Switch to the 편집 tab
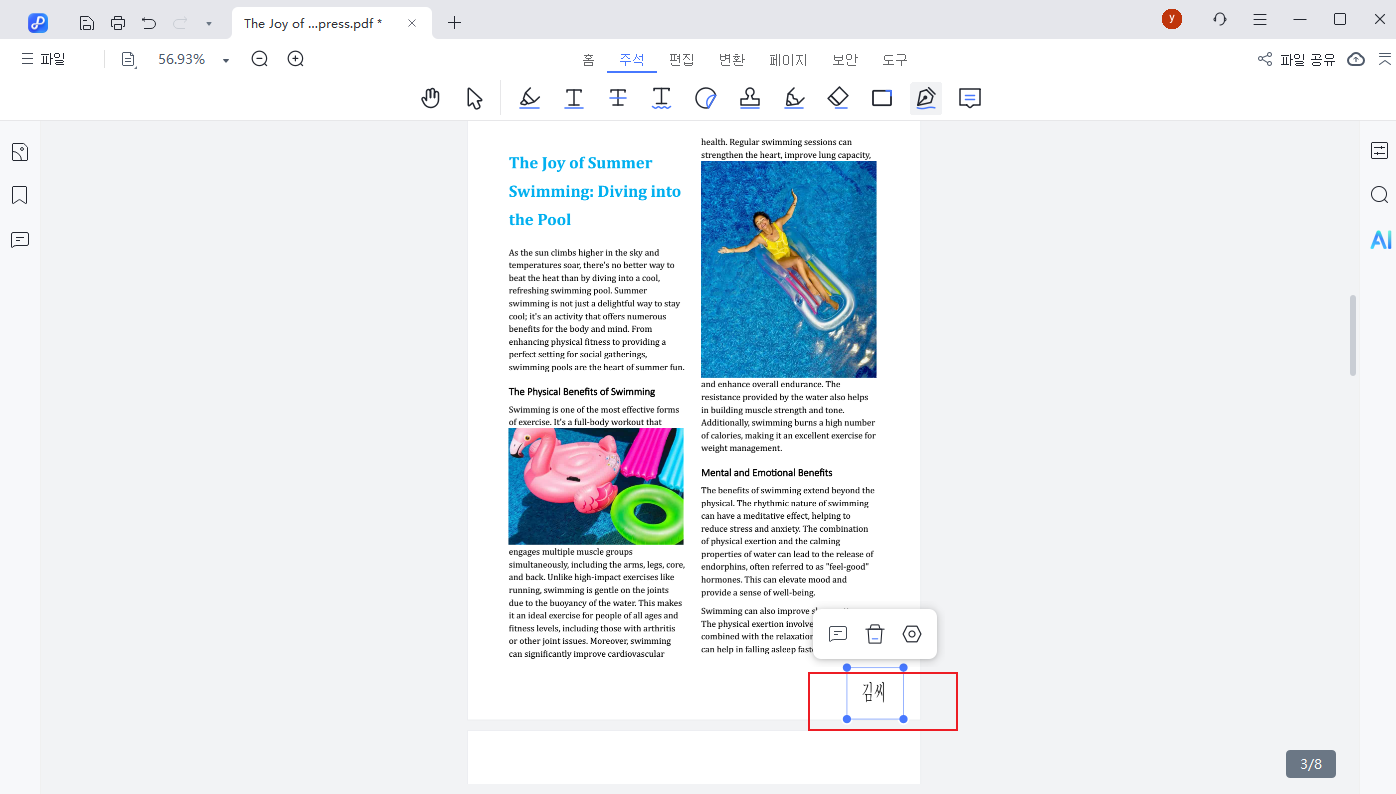This screenshot has height=794, width=1396. (x=682, y=60)
